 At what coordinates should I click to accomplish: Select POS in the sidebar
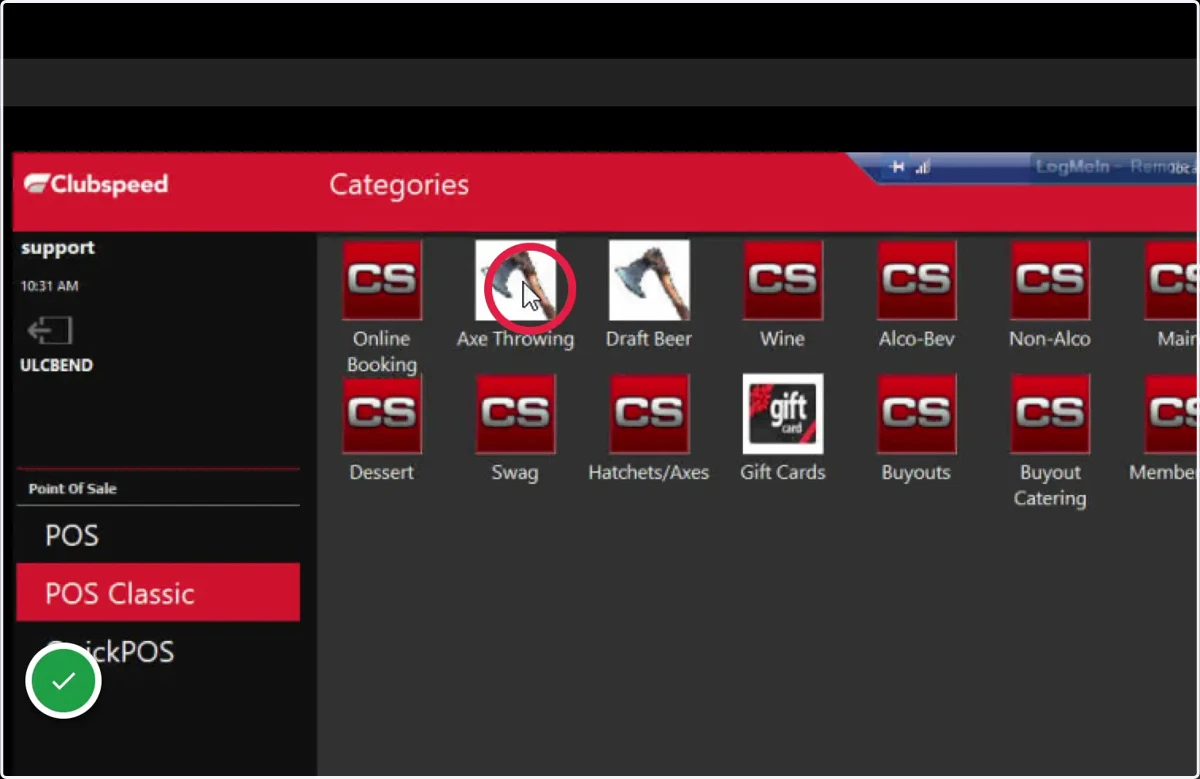158,535
